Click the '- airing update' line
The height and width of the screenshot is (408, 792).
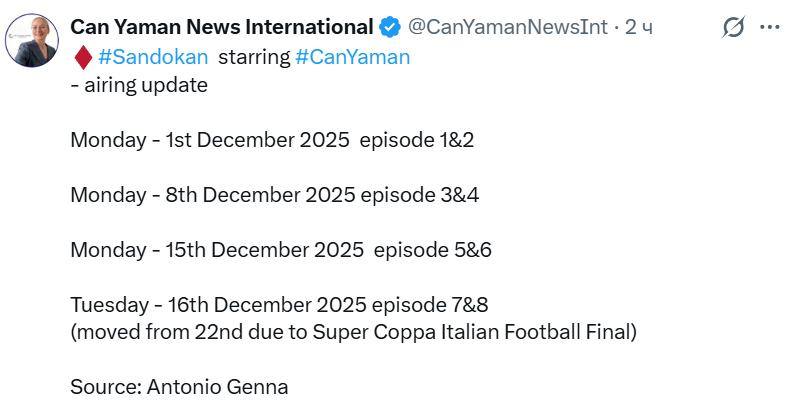(x=138, y=86)
